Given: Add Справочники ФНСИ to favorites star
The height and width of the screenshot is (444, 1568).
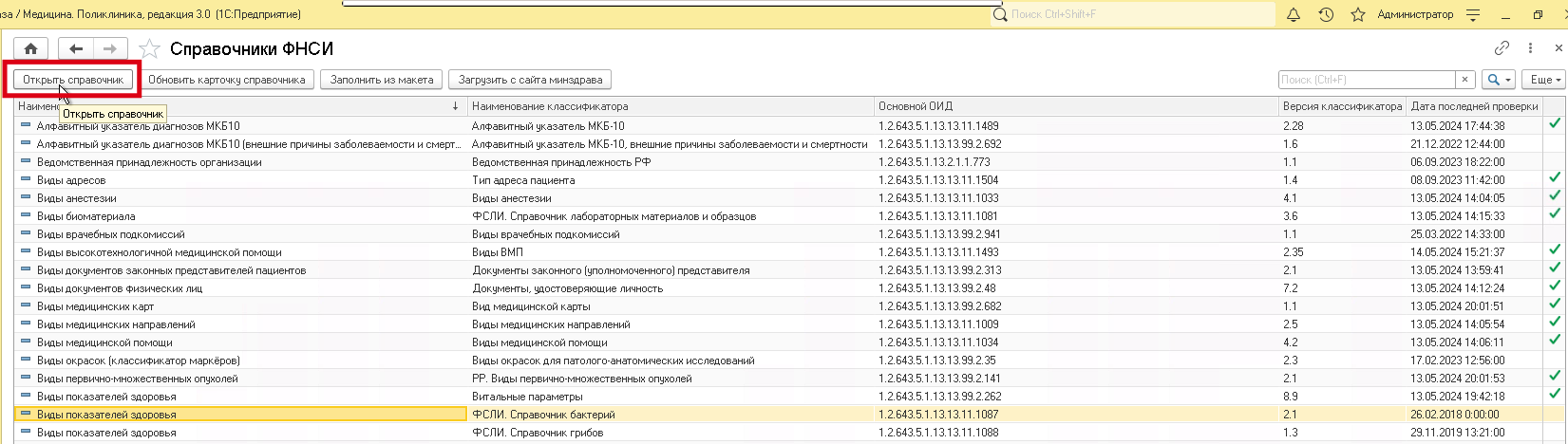Looking at the screenshot, I should tap(149, 49).
